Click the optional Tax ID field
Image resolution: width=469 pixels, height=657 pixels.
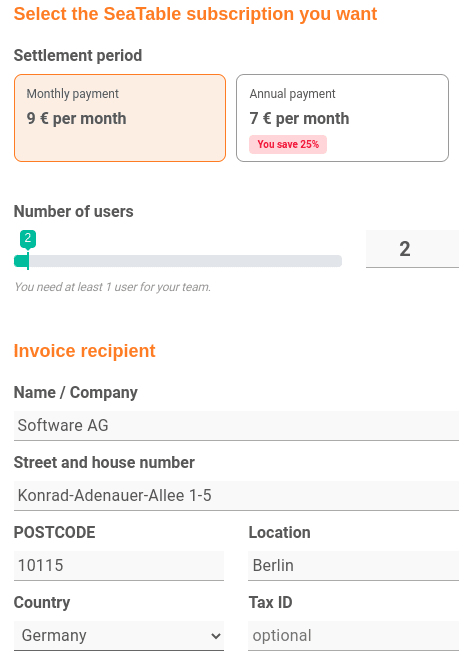[x=353, y=636]
